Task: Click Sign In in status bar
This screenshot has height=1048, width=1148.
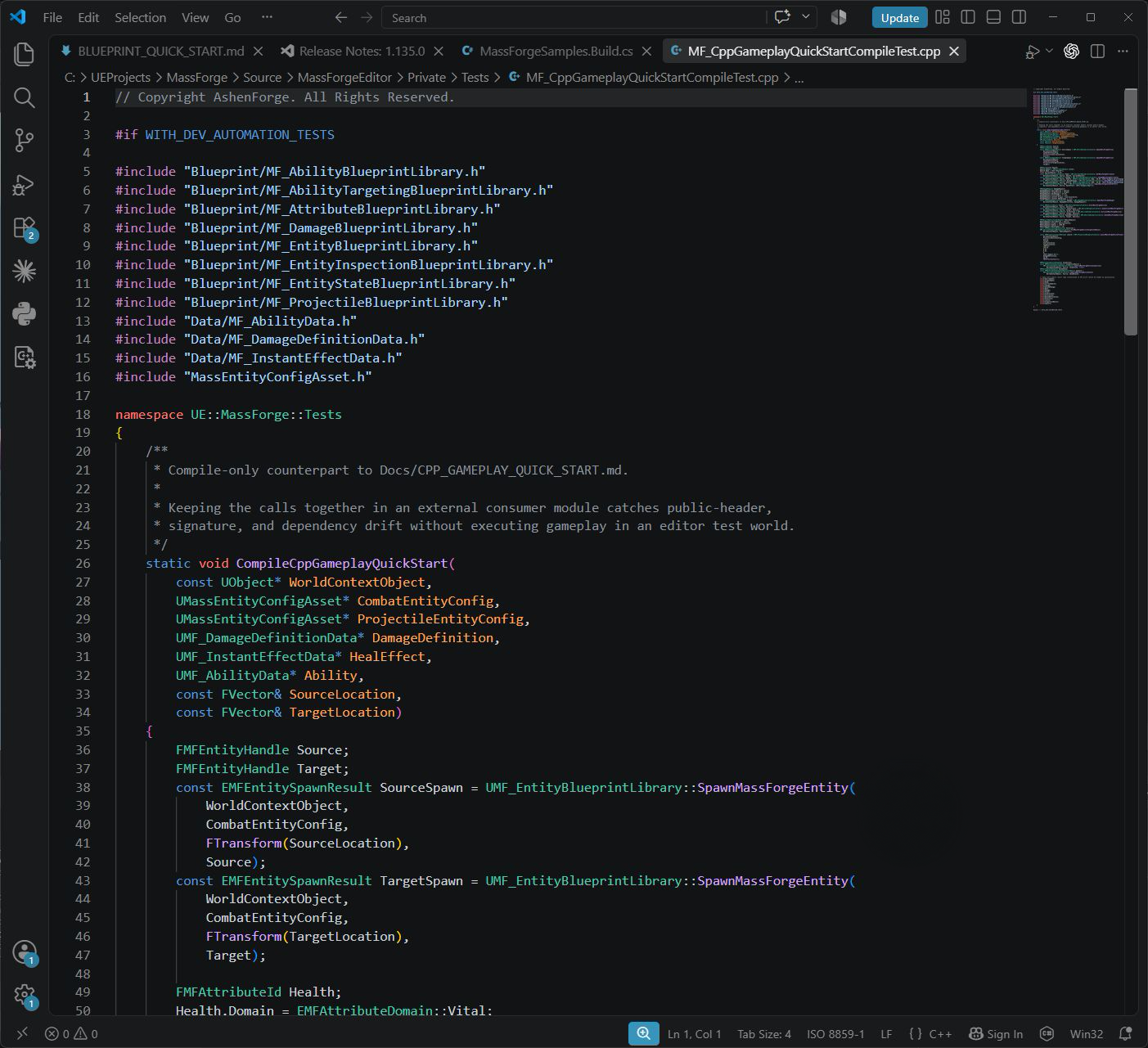Action: click(996, 1033)
